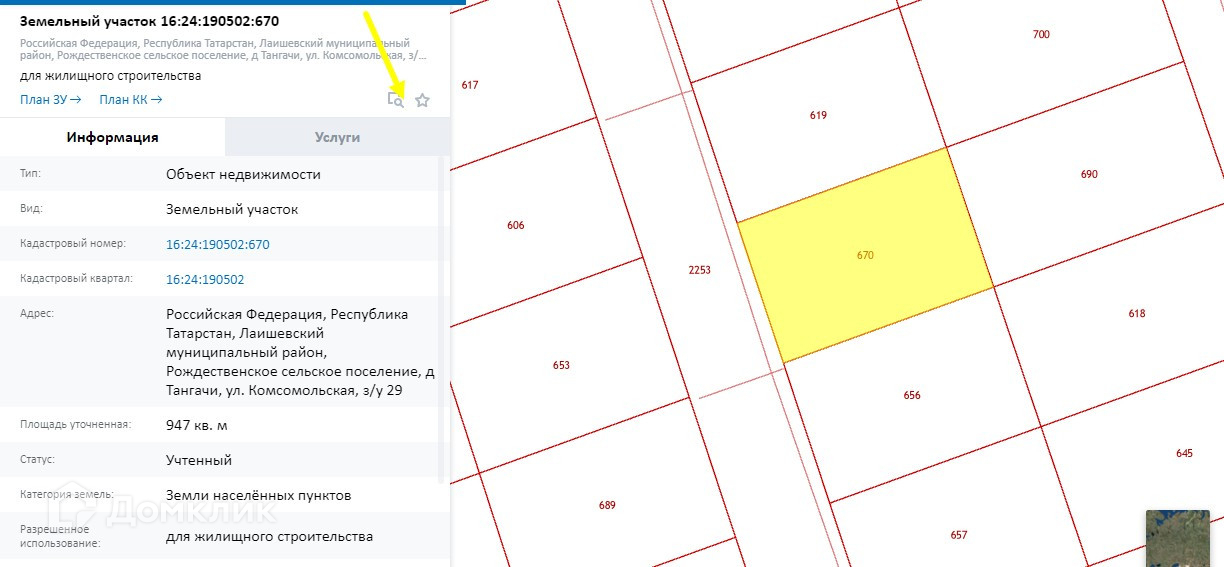Image resolution: width=1224 pixels, height=567 pixels.
Task: Click the Разрешенное использование value
Action: (269, 536)
